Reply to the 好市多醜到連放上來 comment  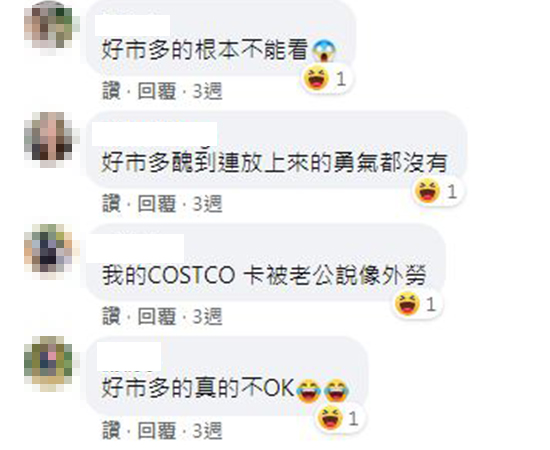(156, 204)
